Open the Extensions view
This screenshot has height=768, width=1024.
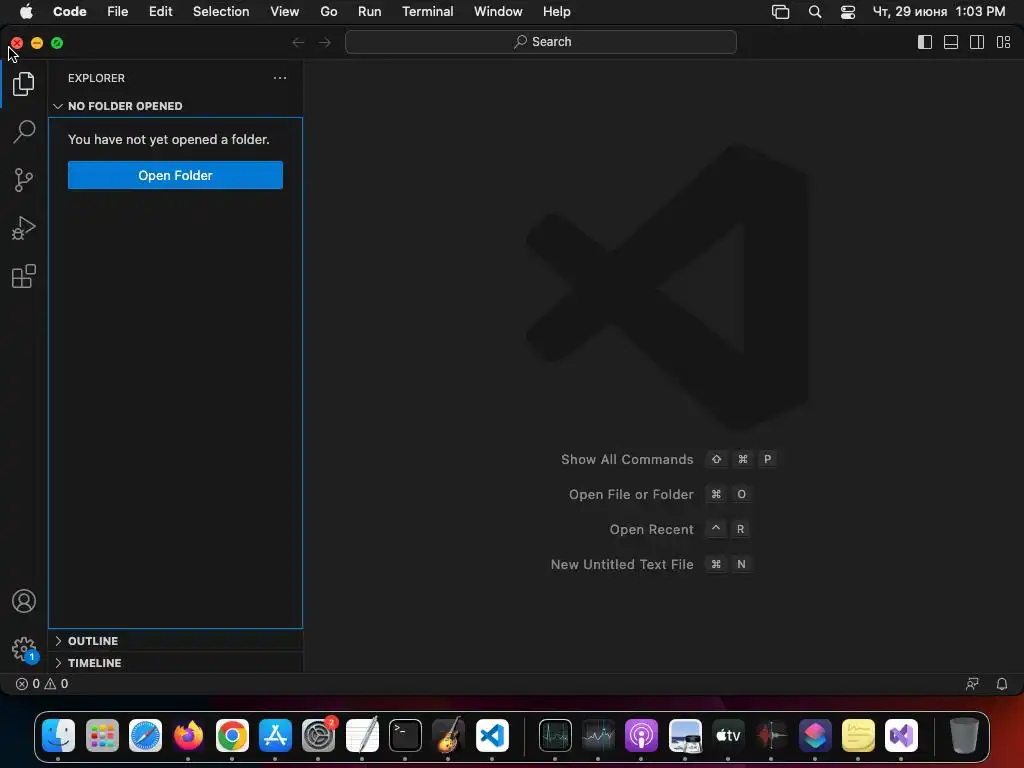(24, 276)
